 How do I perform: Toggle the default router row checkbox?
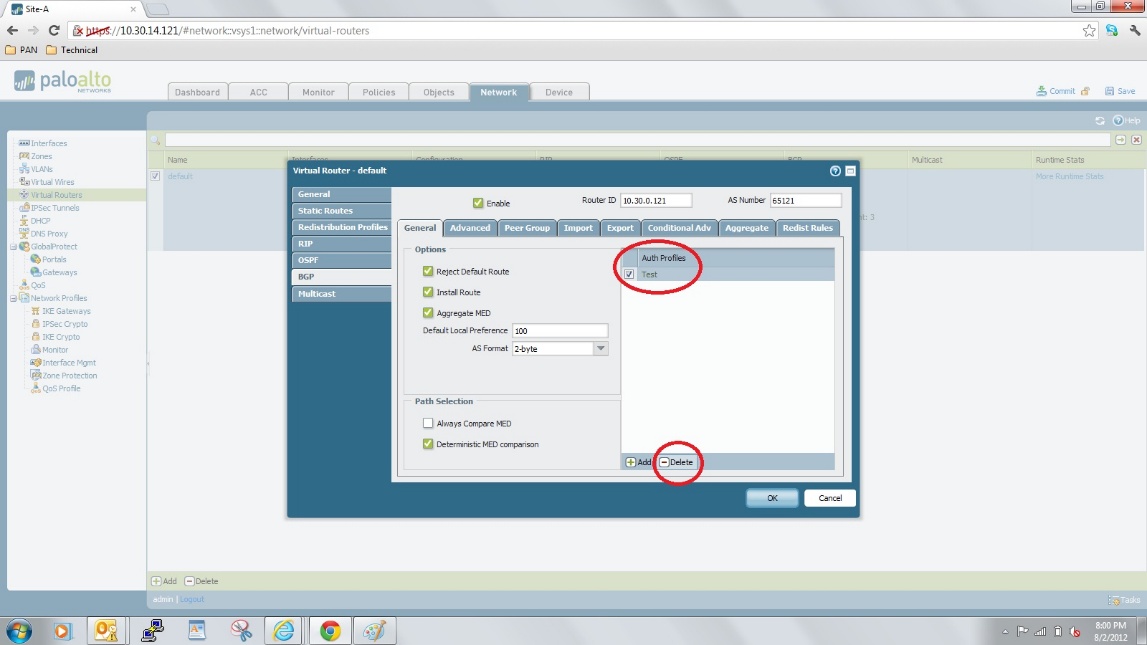tap(155, 176)
